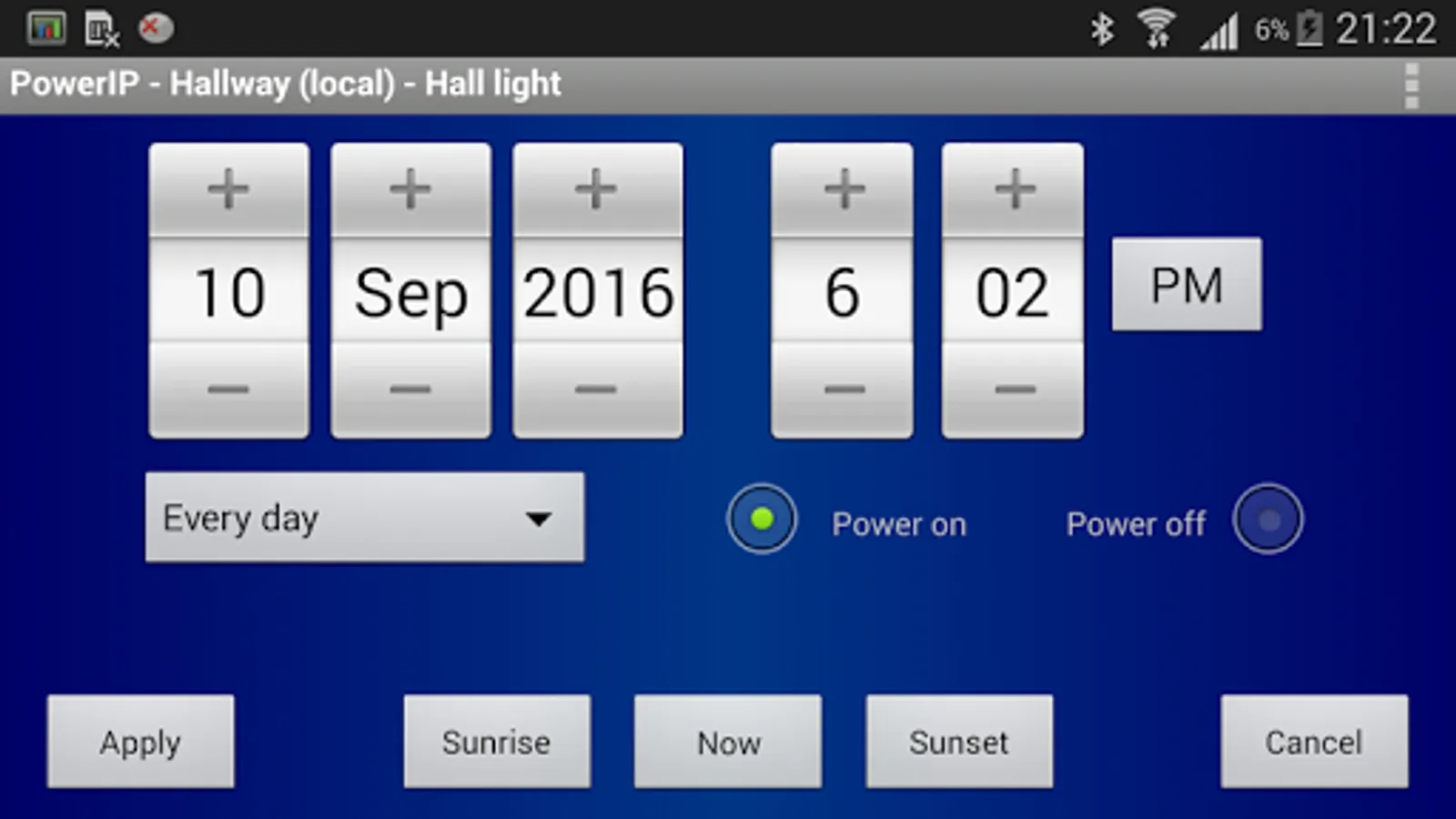The image size is (1456, 819).
Task: Decrement the month below Sep
Action: 410,389
